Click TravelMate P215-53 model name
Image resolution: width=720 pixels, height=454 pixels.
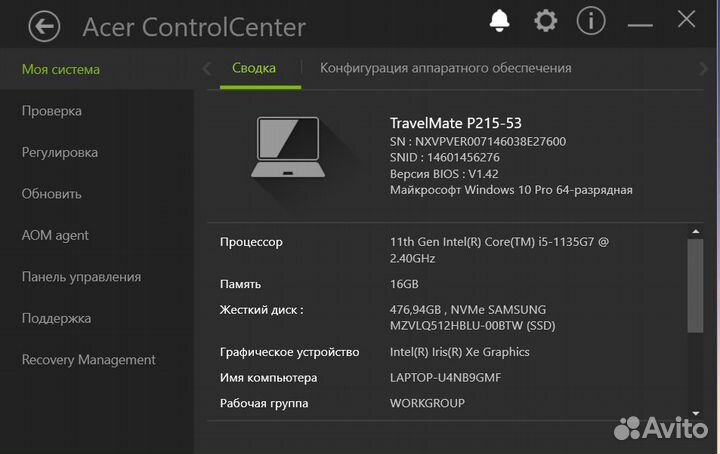456,123
